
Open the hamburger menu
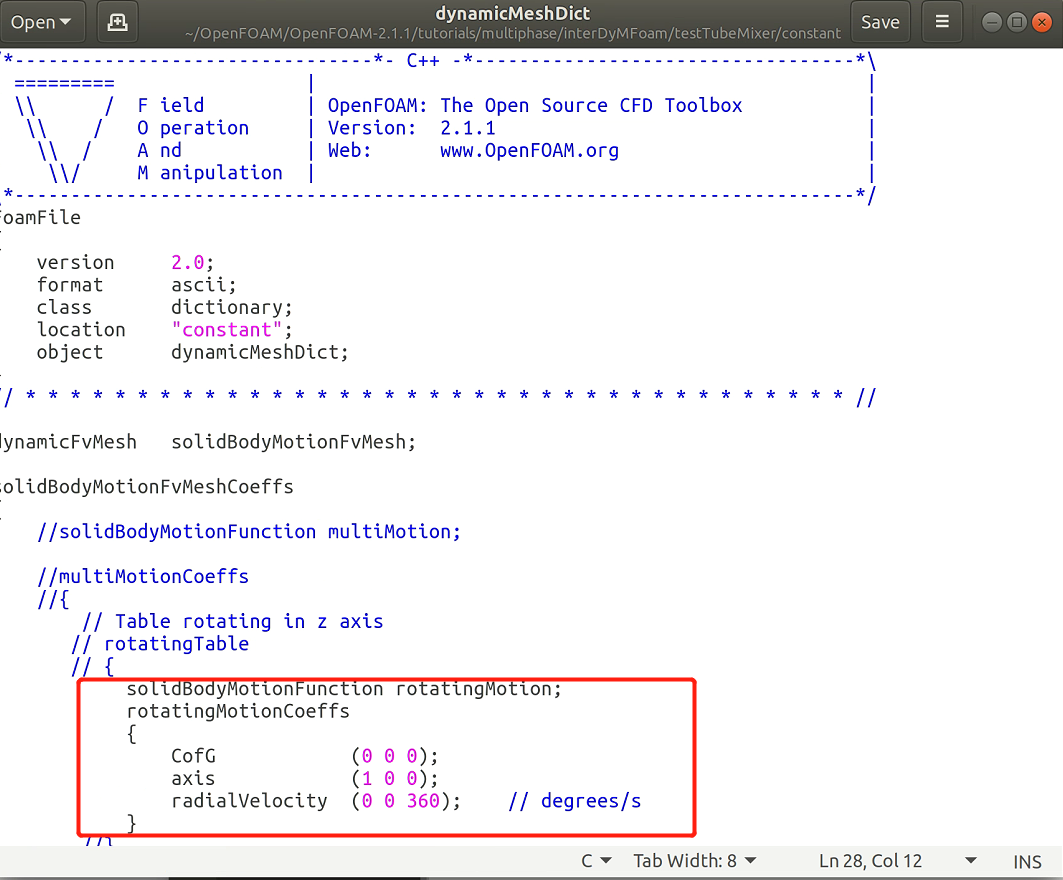click(941, 22)
